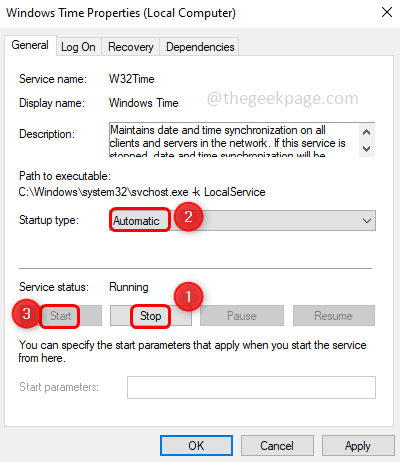Click the Resume service button
The height and width of the screenshot is (462, 400).
tap(333, 316)
